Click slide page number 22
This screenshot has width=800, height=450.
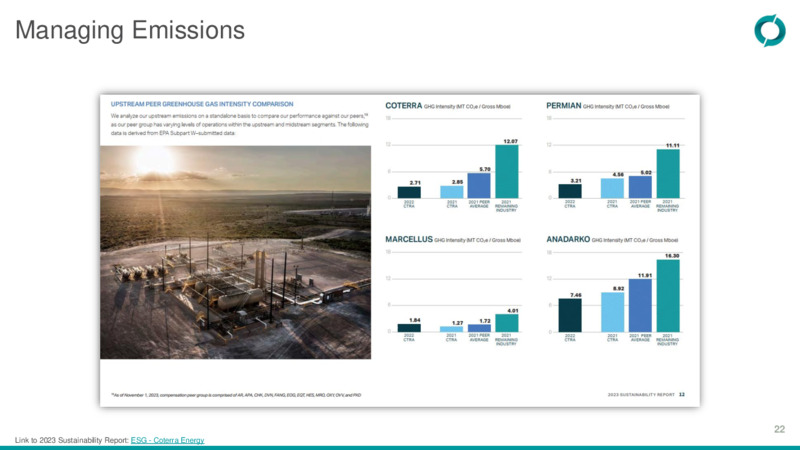point(779,429)
